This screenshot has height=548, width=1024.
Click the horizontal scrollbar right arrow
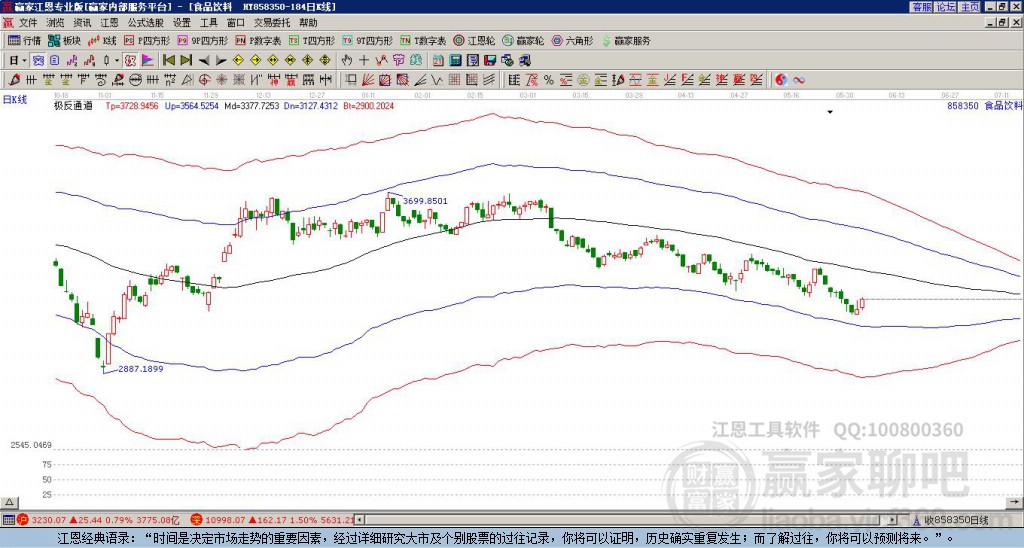pos(893,520)
